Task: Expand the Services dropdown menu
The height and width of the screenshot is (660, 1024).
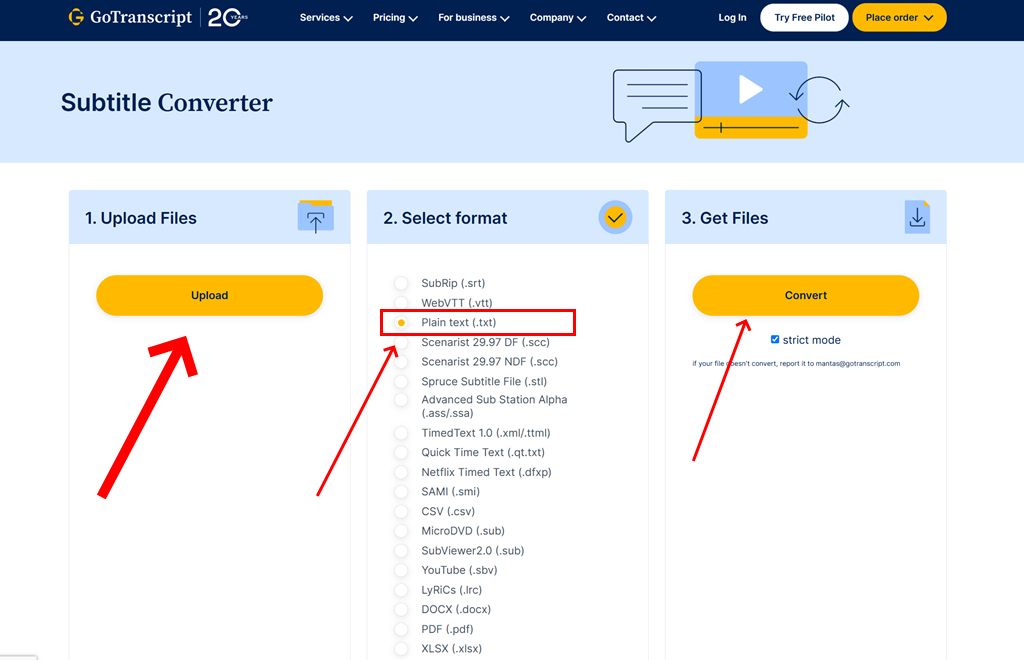Action: pyautogui.click(x=326, y=18)
